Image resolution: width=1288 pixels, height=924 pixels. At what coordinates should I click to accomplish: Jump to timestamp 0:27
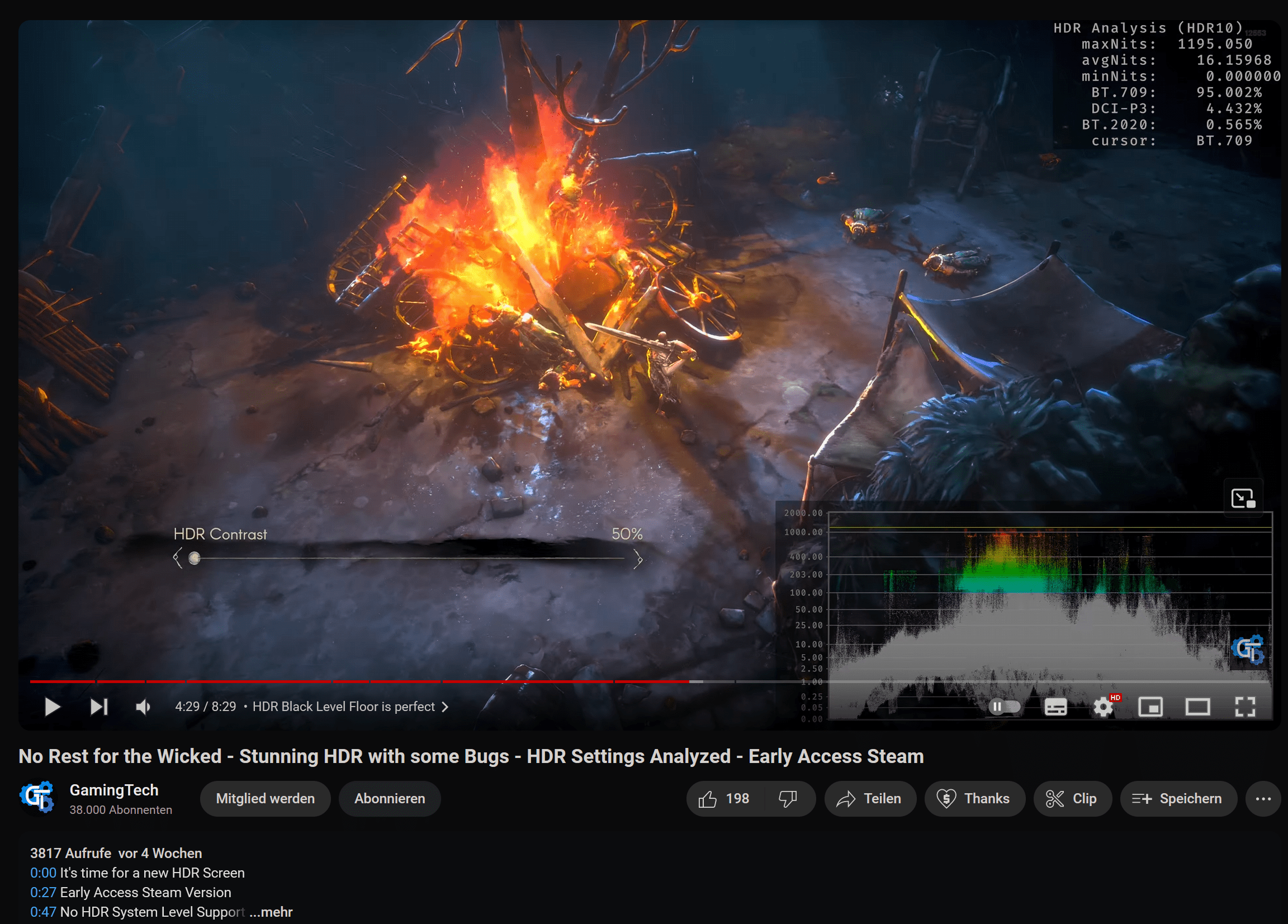[x=43, y=892]
